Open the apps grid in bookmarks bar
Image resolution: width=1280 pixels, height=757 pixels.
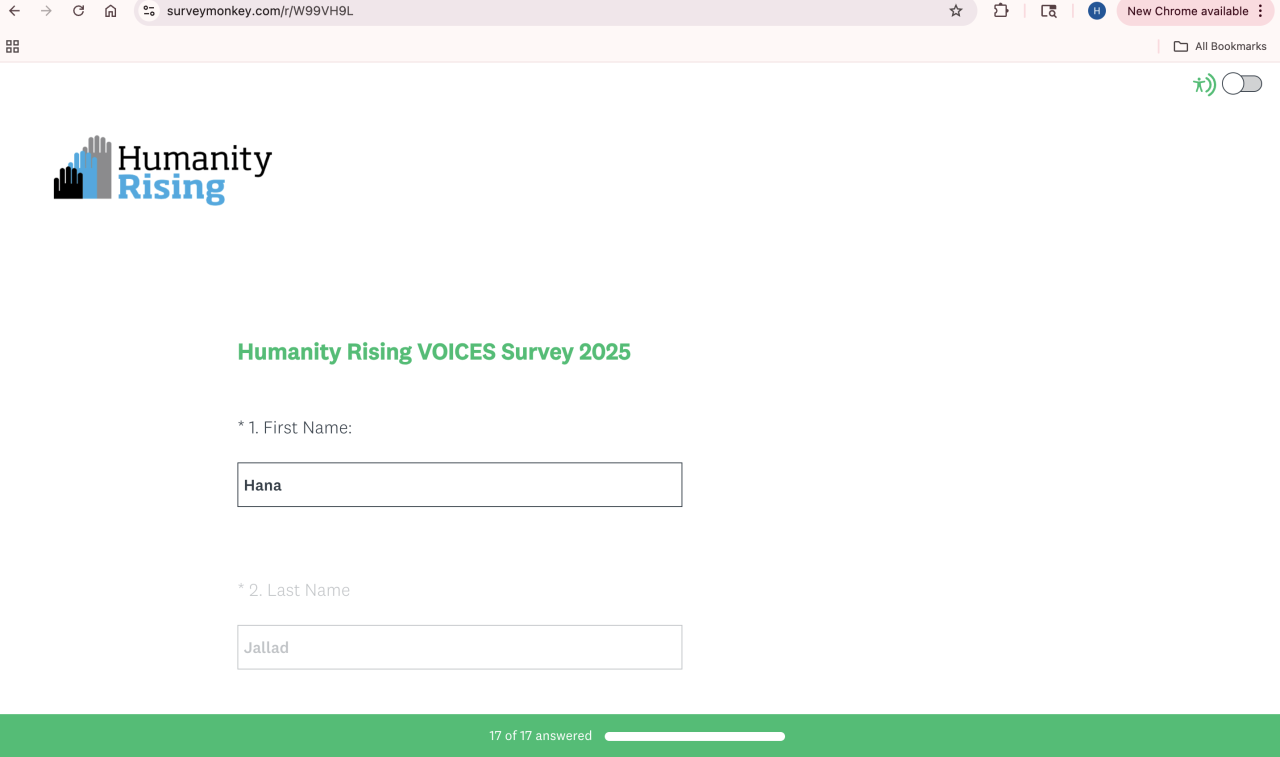(x=13, y=46)
